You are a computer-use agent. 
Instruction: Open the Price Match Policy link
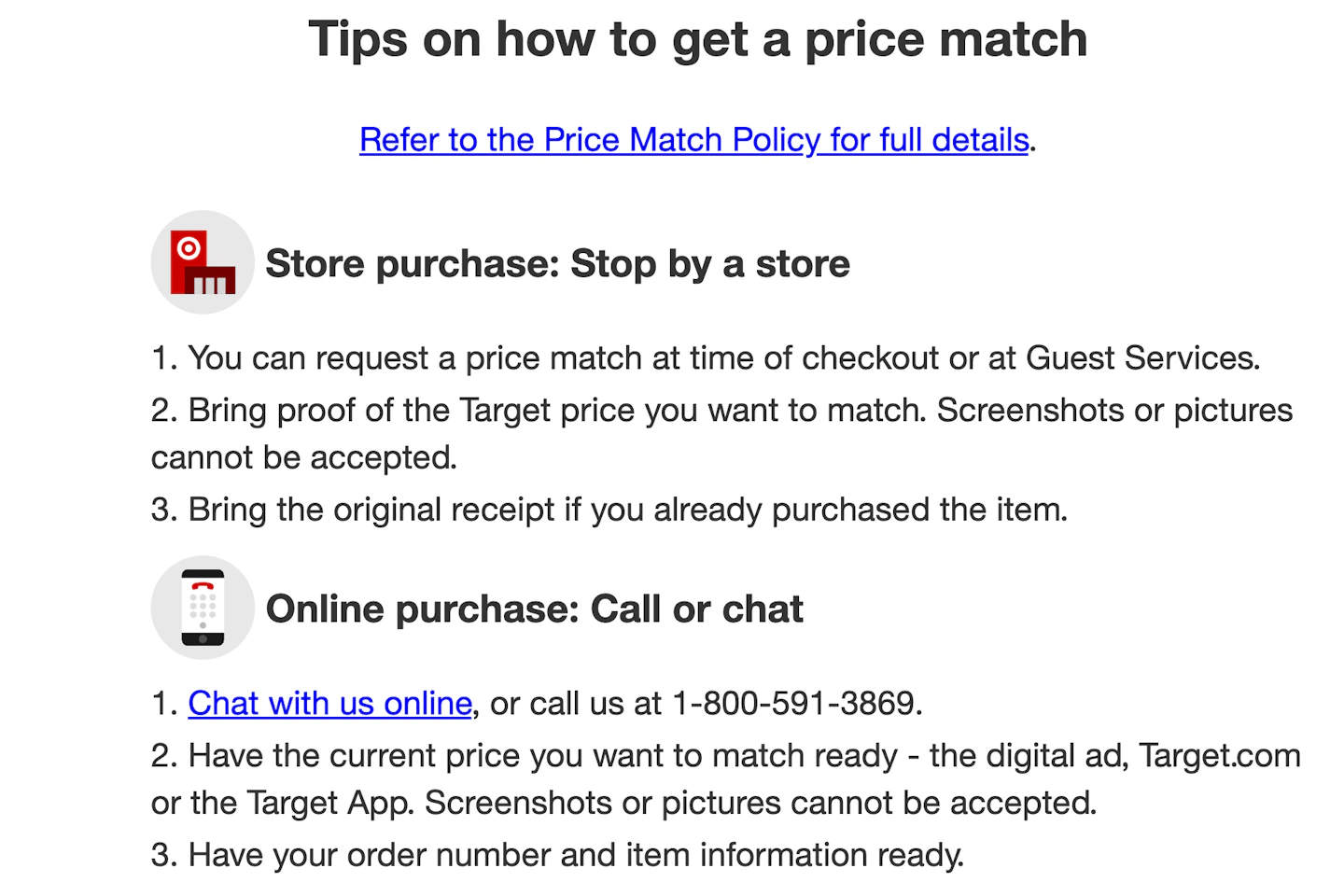coord(693,140)
